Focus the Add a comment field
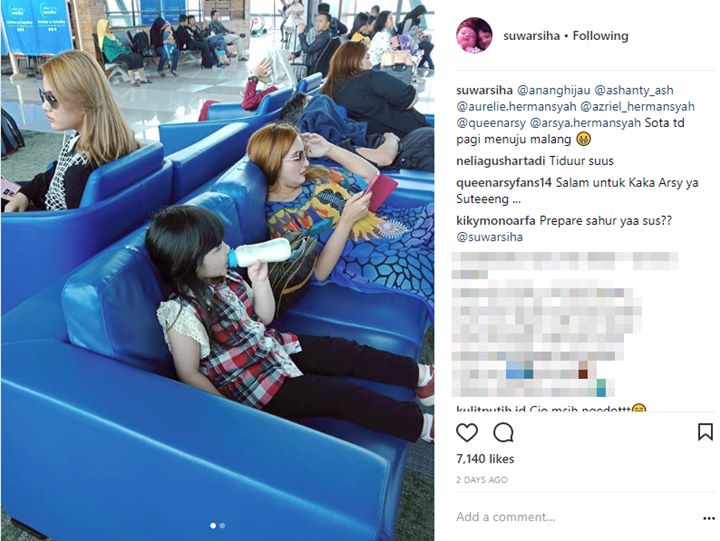 (576, 517)
